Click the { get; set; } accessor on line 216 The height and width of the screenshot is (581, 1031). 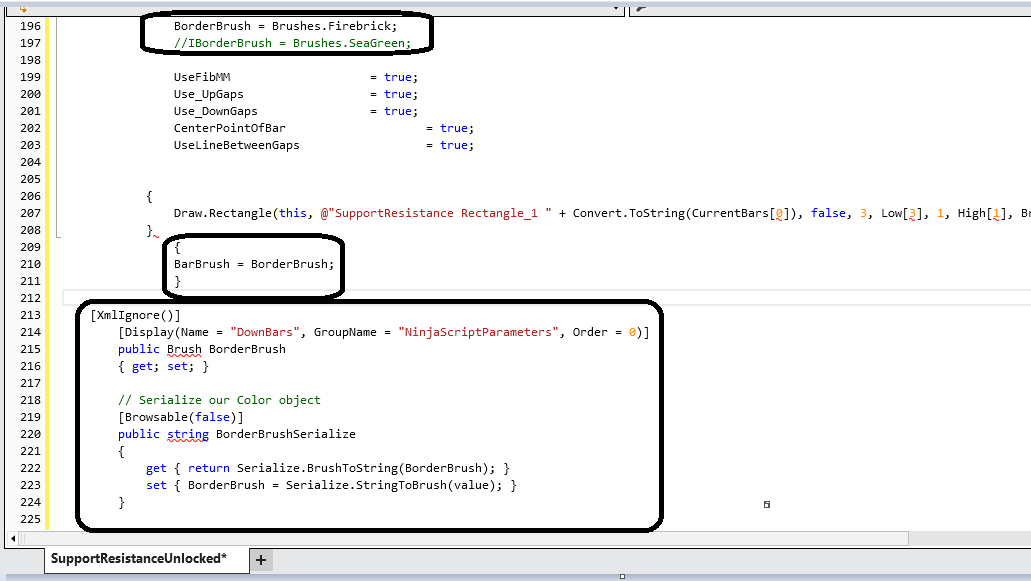click(x=163, y=367)
